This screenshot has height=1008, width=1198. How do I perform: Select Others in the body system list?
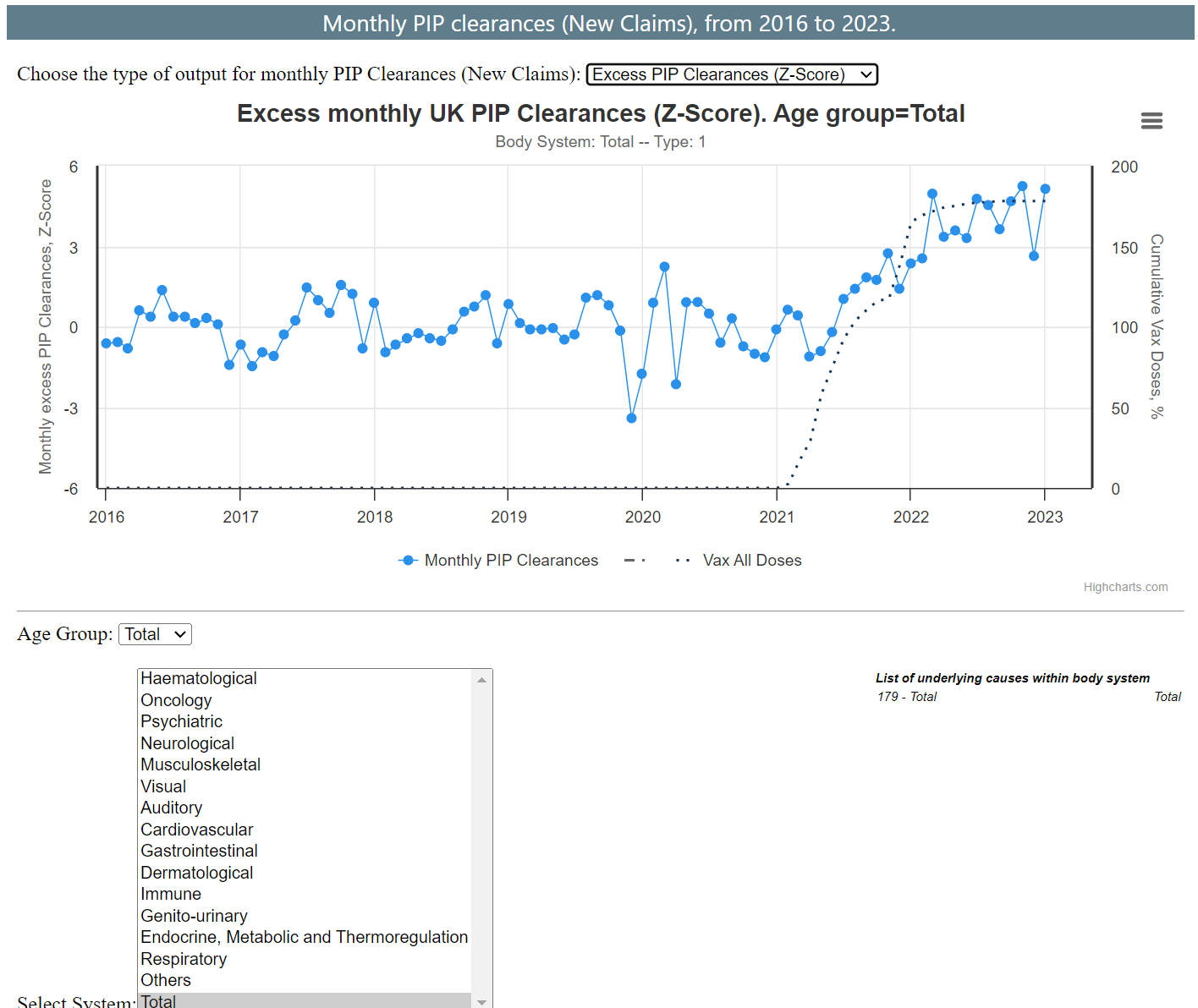166,980
